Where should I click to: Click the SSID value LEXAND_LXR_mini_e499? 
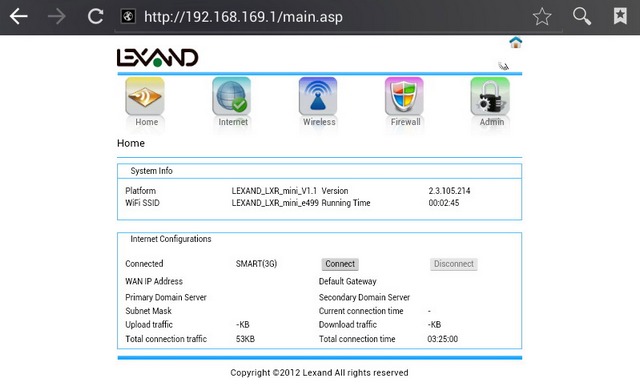point(275,203)
